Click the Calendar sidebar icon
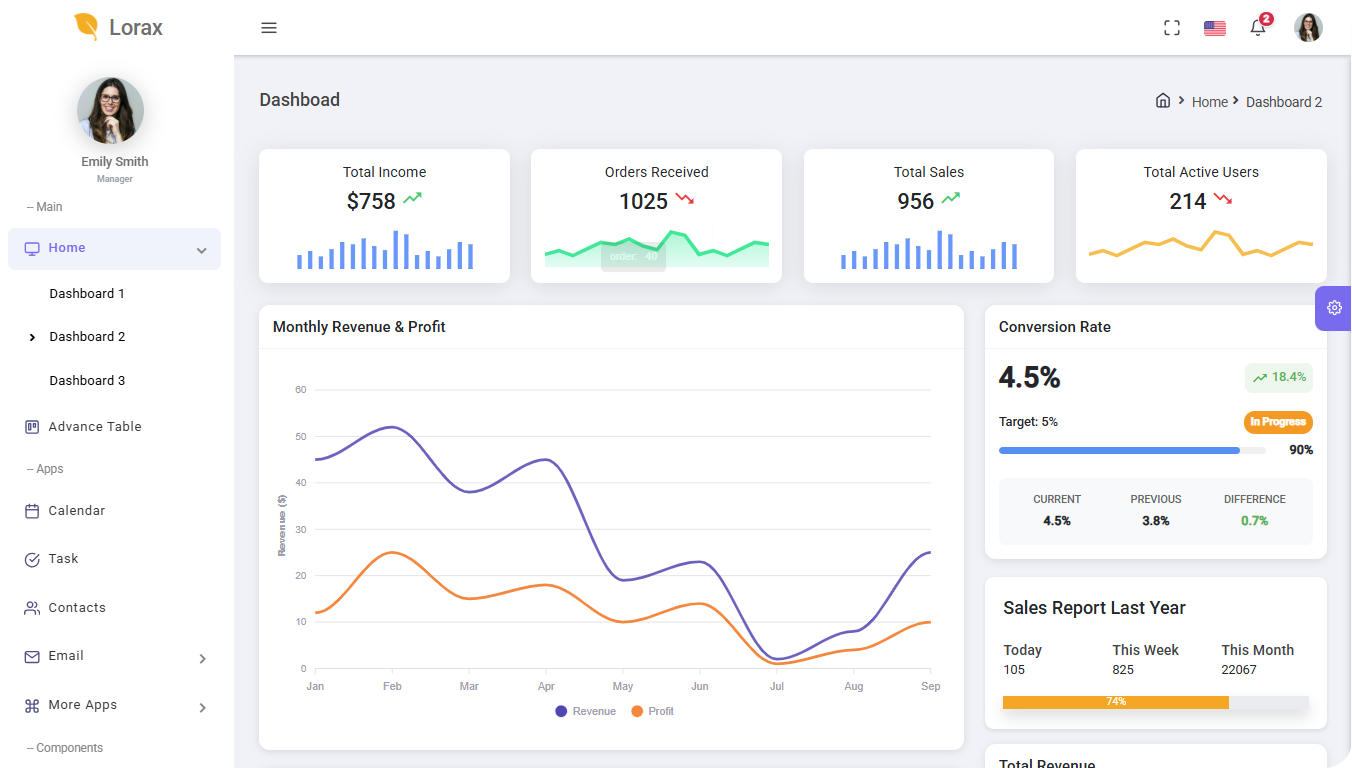Image resolution: width=1352 pixels, height=768 pixels. coord(32,511)
